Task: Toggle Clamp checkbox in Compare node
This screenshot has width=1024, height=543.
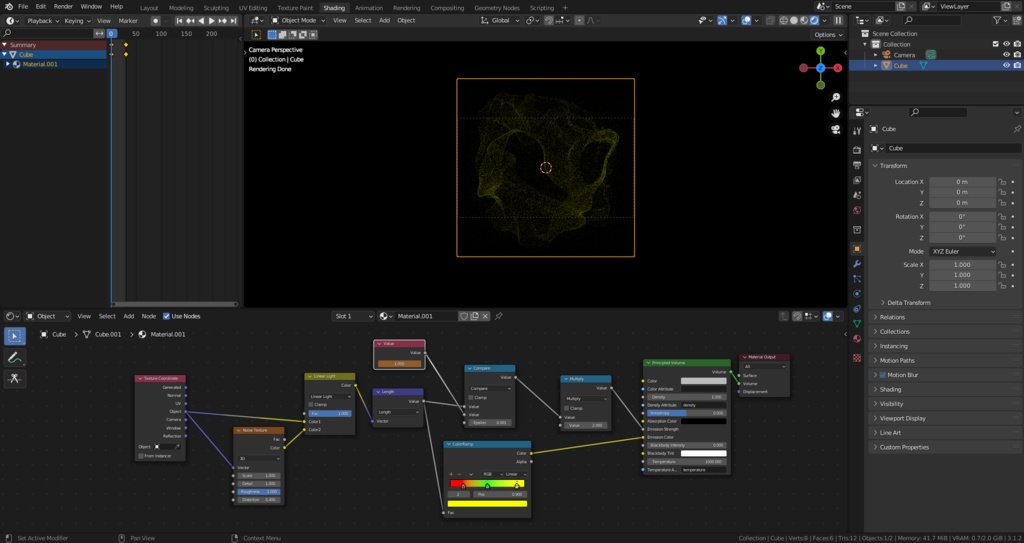Action: coord(470,397)
